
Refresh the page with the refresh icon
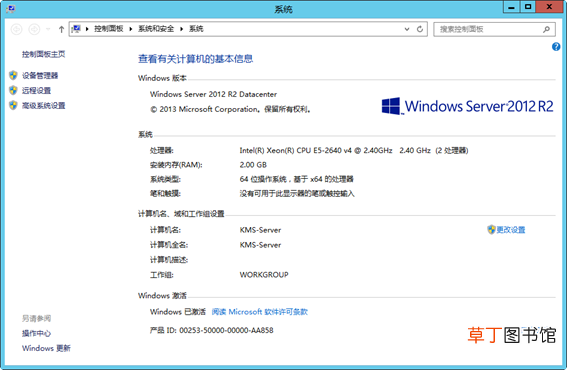[x=419, y=29]
